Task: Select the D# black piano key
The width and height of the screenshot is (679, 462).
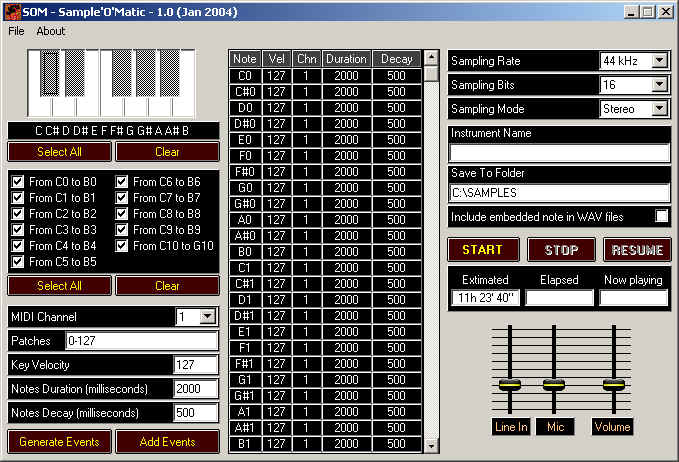Action: [74, 73]
